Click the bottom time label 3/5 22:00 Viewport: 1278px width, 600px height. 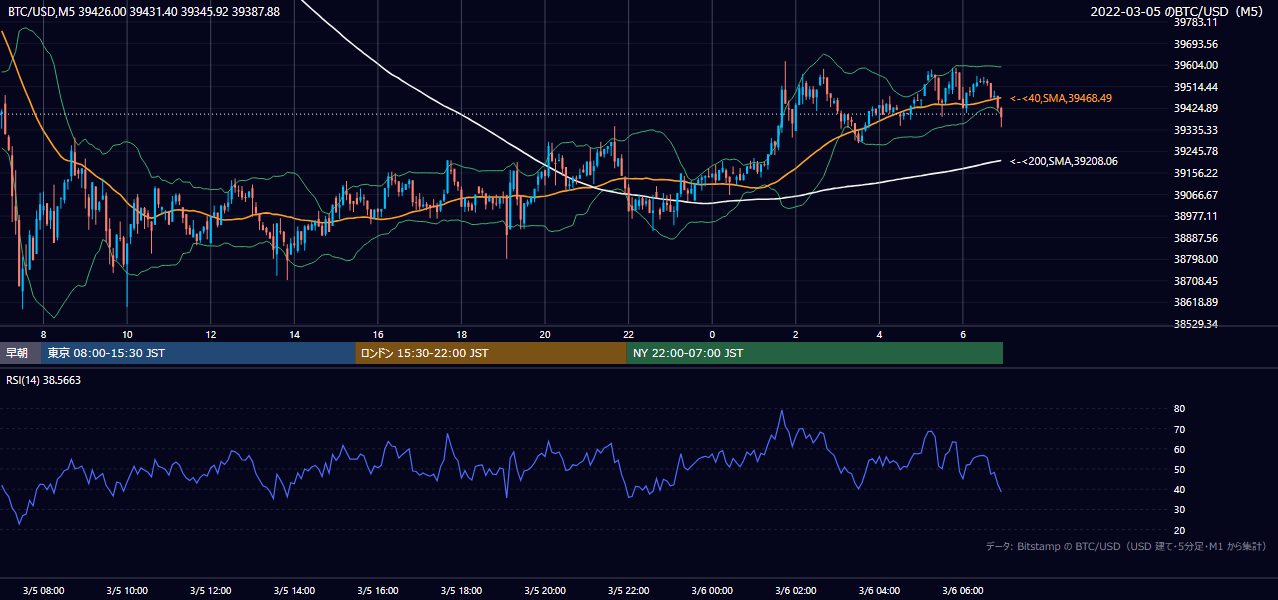[628, 591]
